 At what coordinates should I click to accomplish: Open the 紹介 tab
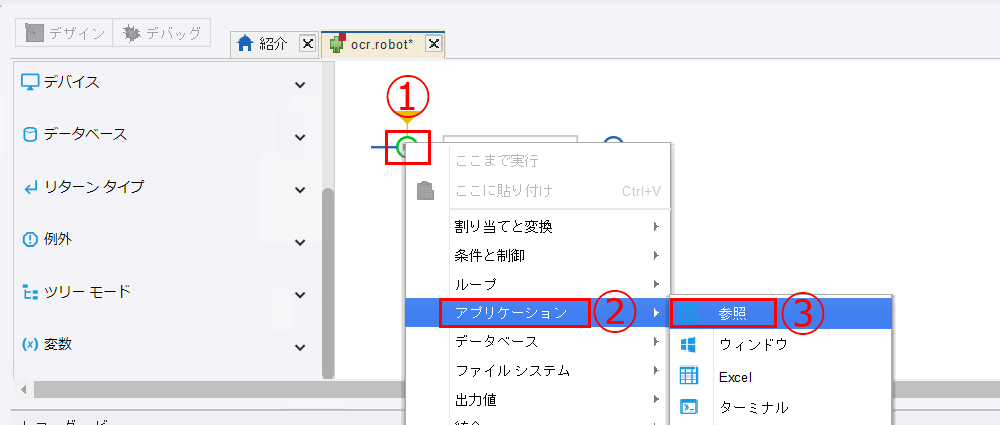click(274, 44)
